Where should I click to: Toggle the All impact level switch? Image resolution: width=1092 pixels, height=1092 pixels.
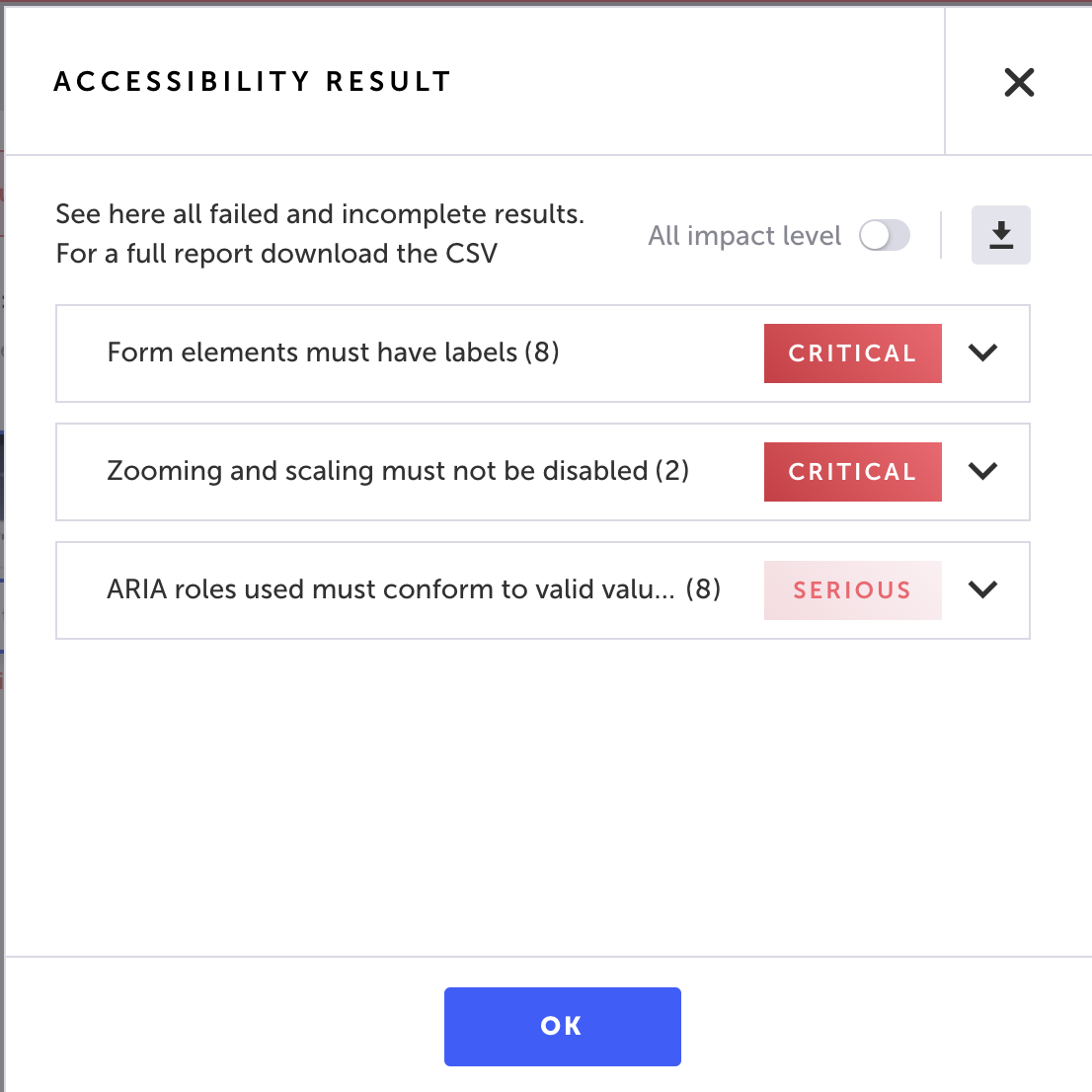[x=885, y=235]
